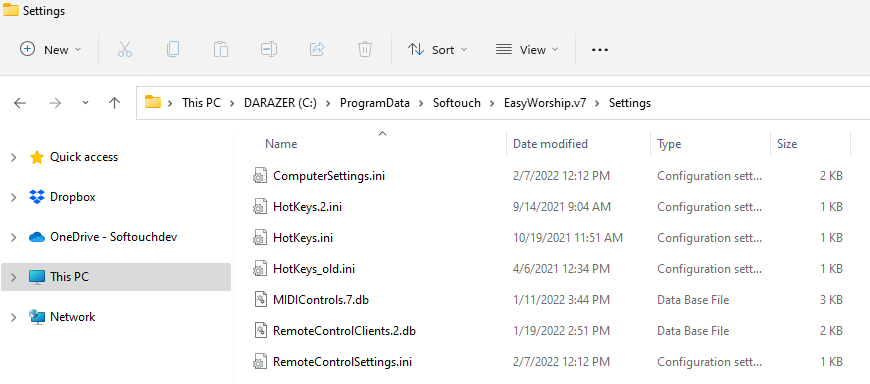Click the HotKeys_old.ini file icon
The width and height of the screenshot is (870, 384).
(260, 269)
